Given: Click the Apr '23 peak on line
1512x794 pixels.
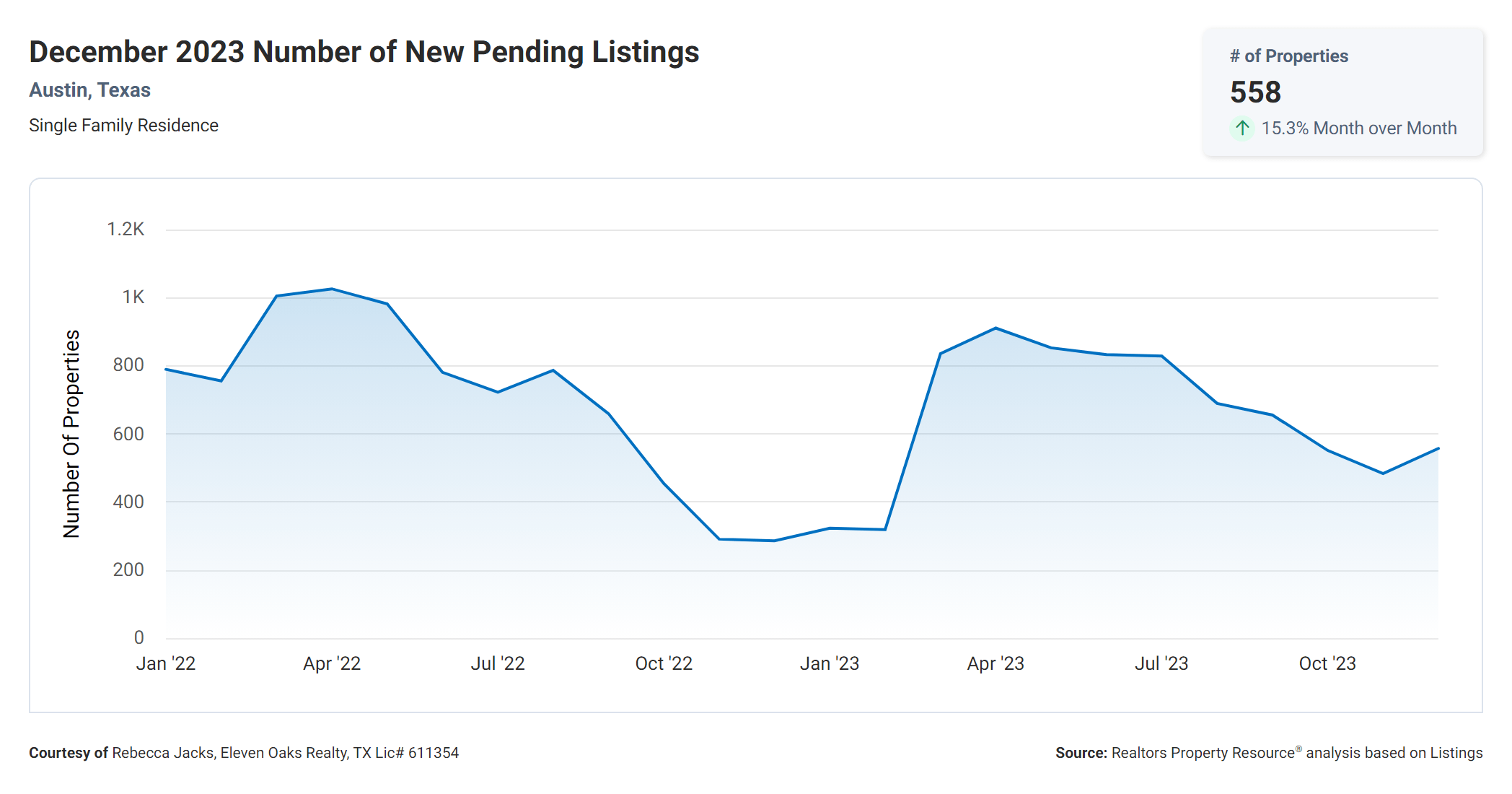Looking at the screenshot, I should coord(995,328).
